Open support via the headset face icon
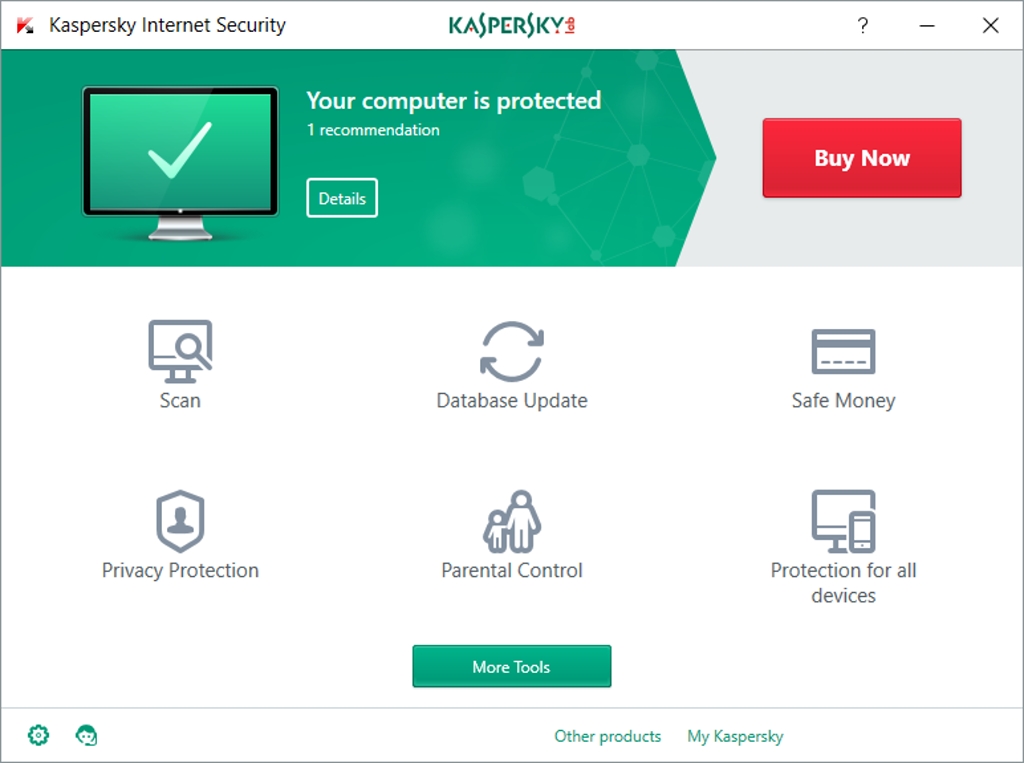 [x=86, y=735]
